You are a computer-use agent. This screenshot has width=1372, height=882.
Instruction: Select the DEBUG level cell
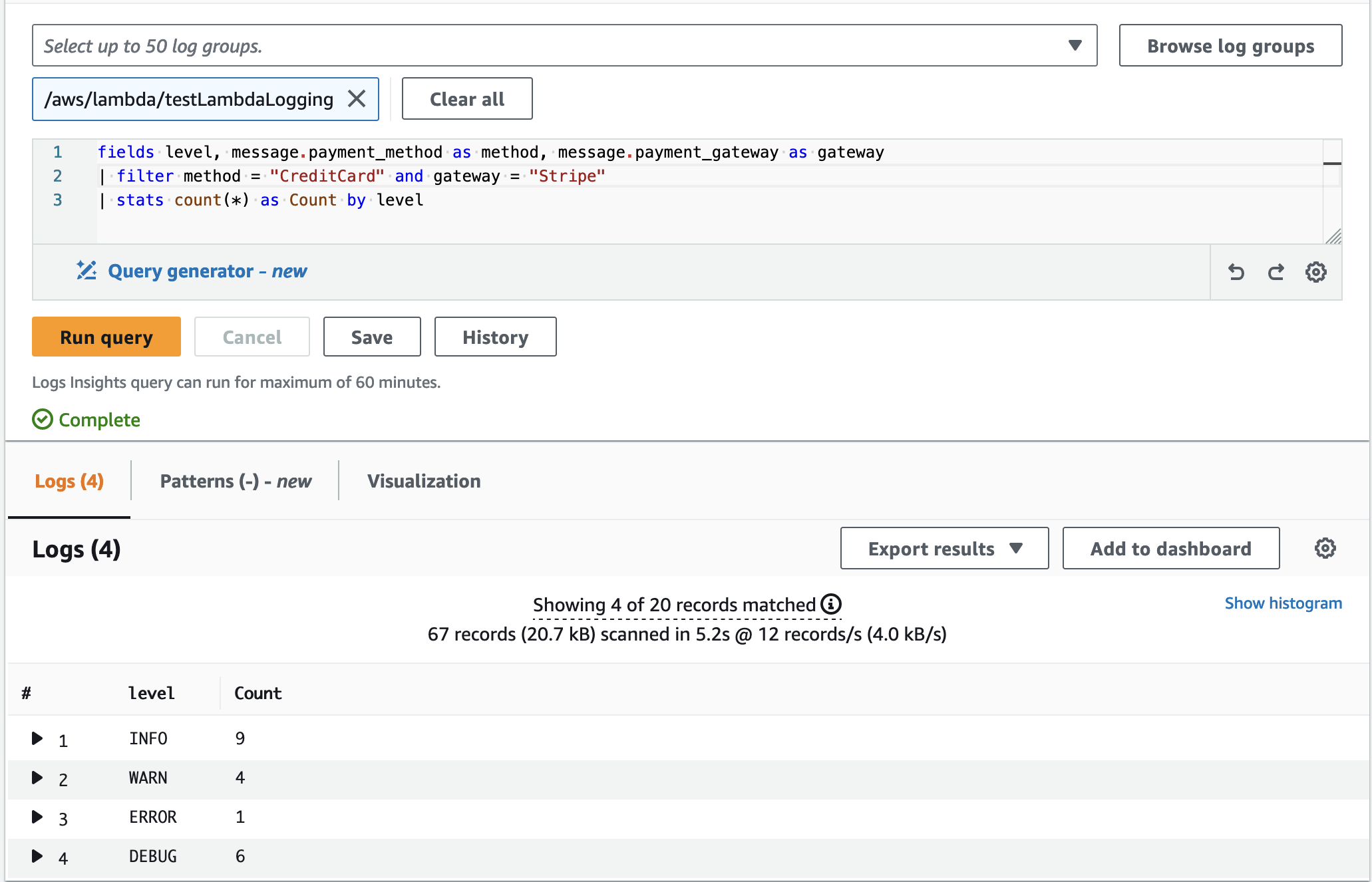pyautogui.click(x=153, y=856)
